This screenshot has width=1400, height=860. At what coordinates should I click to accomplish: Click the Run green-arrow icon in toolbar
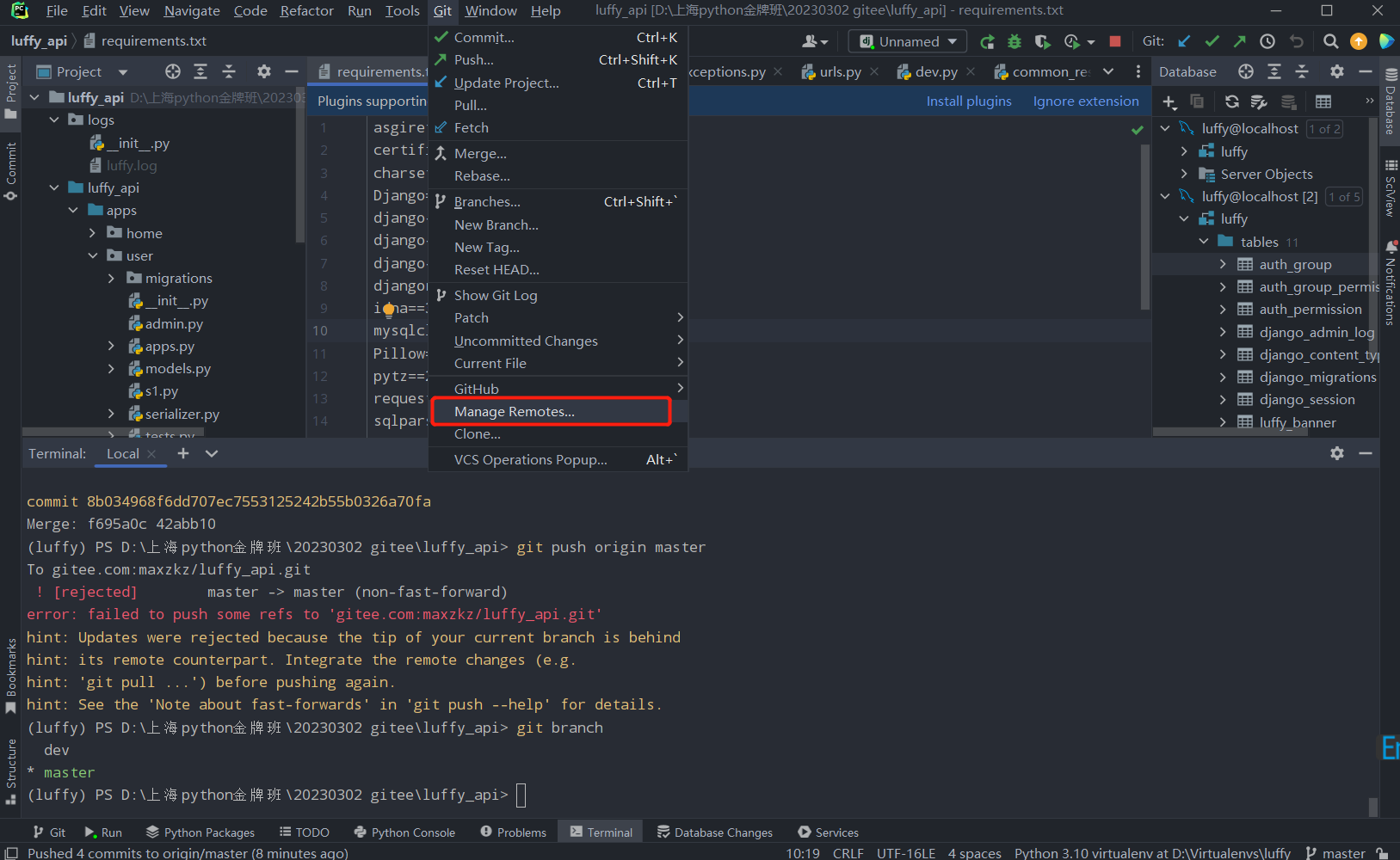click(x=988, y=41)
